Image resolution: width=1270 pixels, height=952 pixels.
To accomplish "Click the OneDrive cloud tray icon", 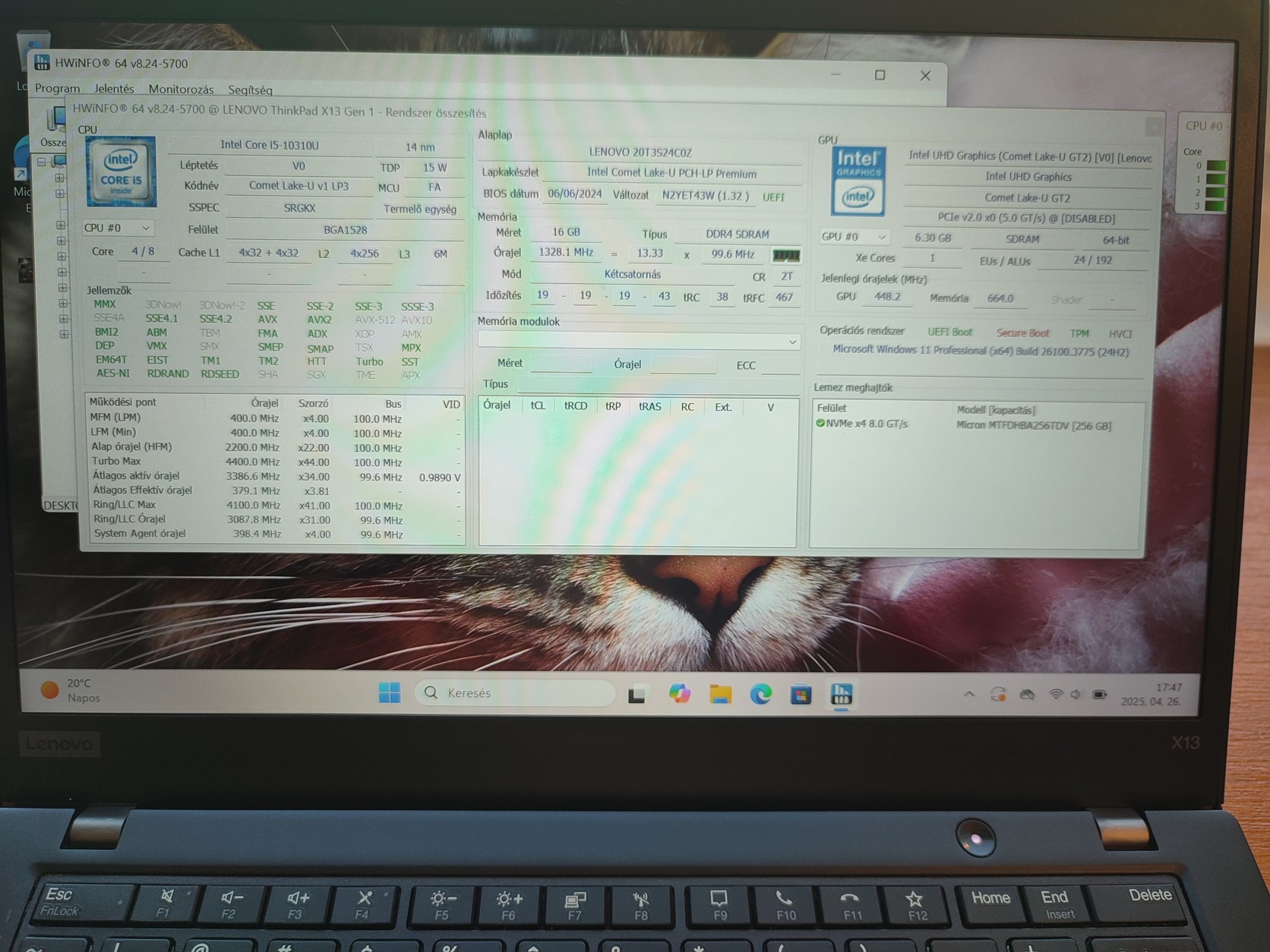I will [x=1027, y=694].
